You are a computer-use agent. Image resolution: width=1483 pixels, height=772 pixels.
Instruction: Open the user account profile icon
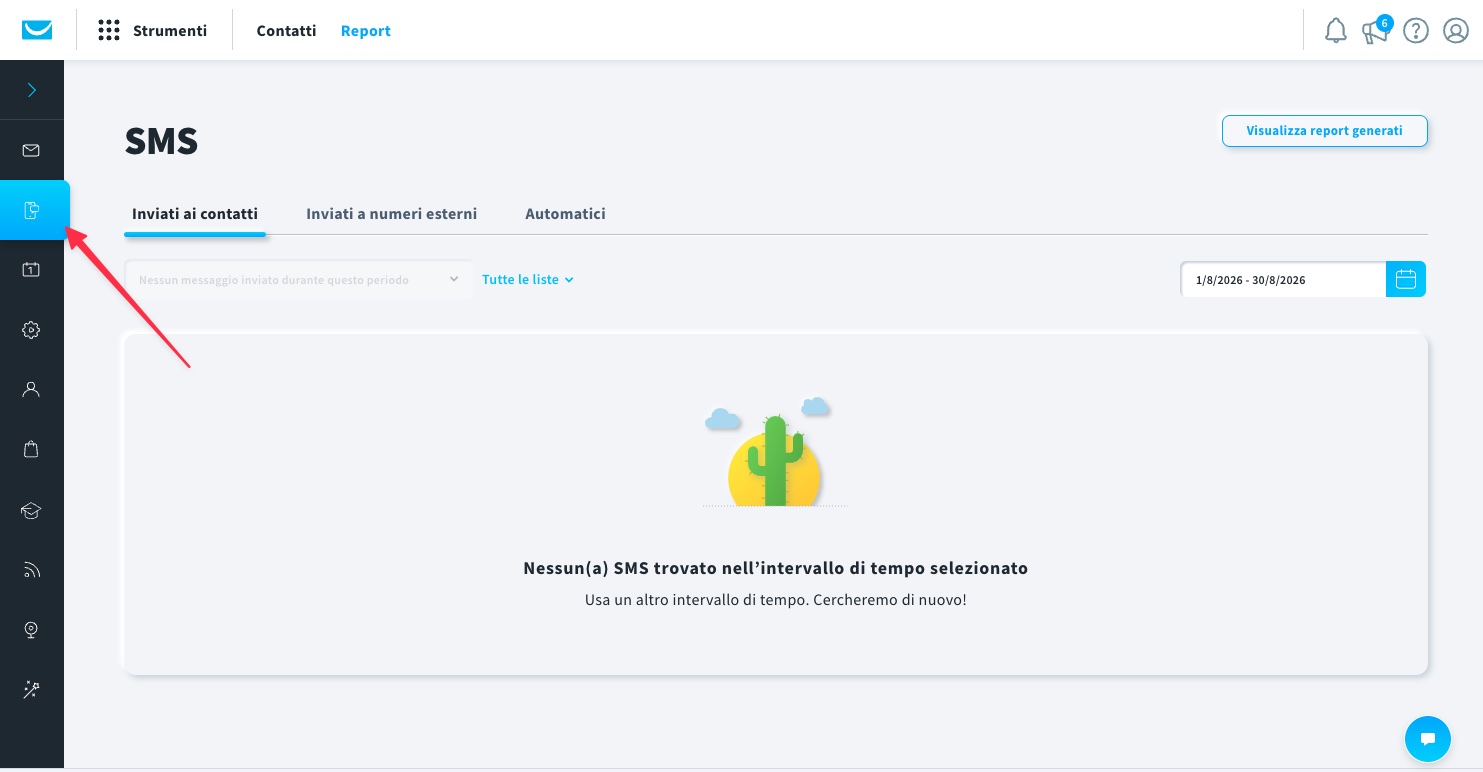[x=1456, y=31]
